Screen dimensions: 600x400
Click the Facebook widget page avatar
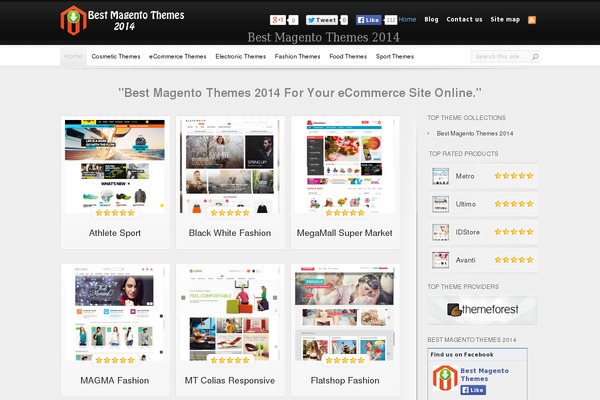pyautogui.click(x=445, y=378)
